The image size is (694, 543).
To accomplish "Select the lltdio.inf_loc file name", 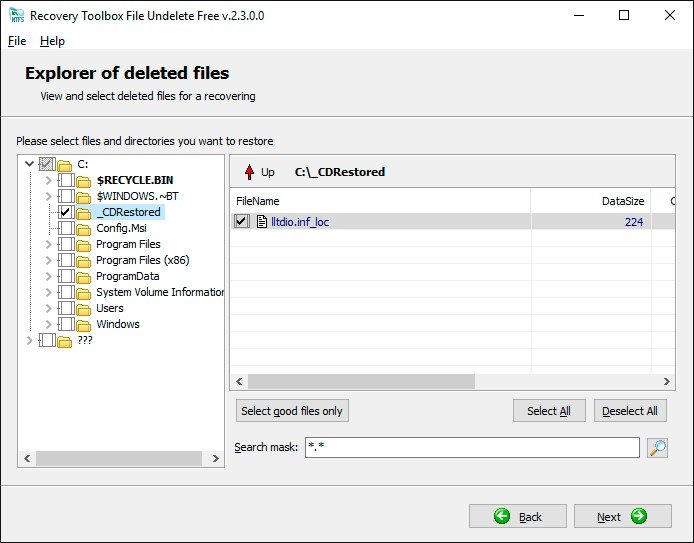I will tap(300, 222).
